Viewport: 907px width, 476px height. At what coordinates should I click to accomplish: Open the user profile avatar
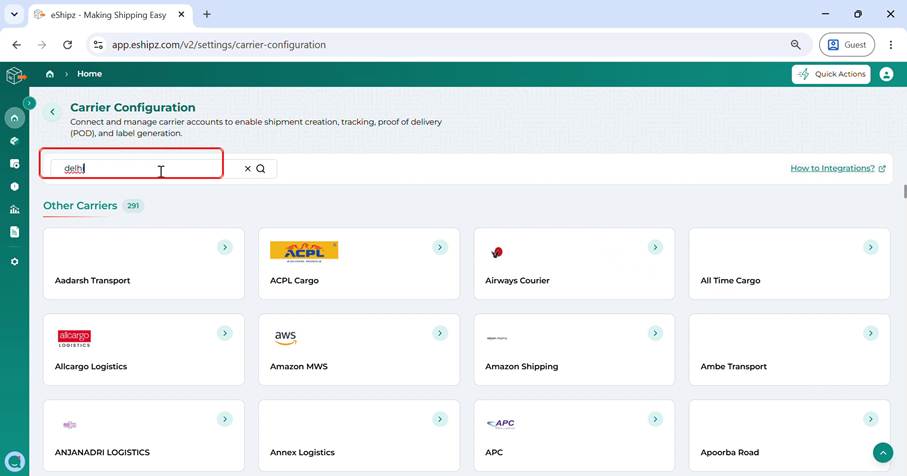[x=886, y=74]
